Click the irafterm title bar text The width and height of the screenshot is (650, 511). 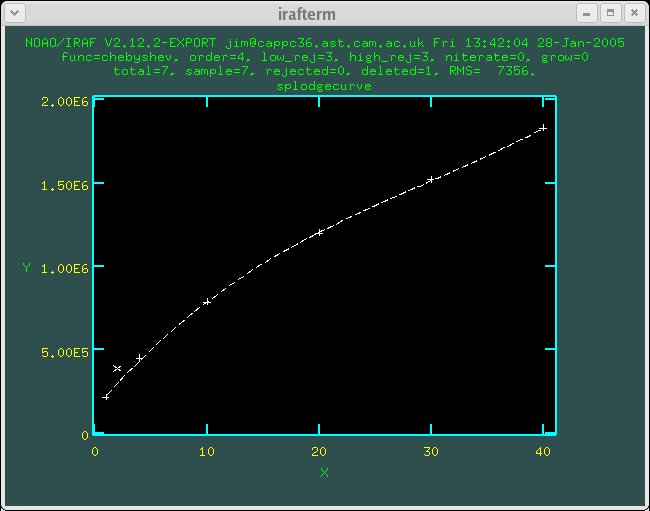[x=324, y=13]
